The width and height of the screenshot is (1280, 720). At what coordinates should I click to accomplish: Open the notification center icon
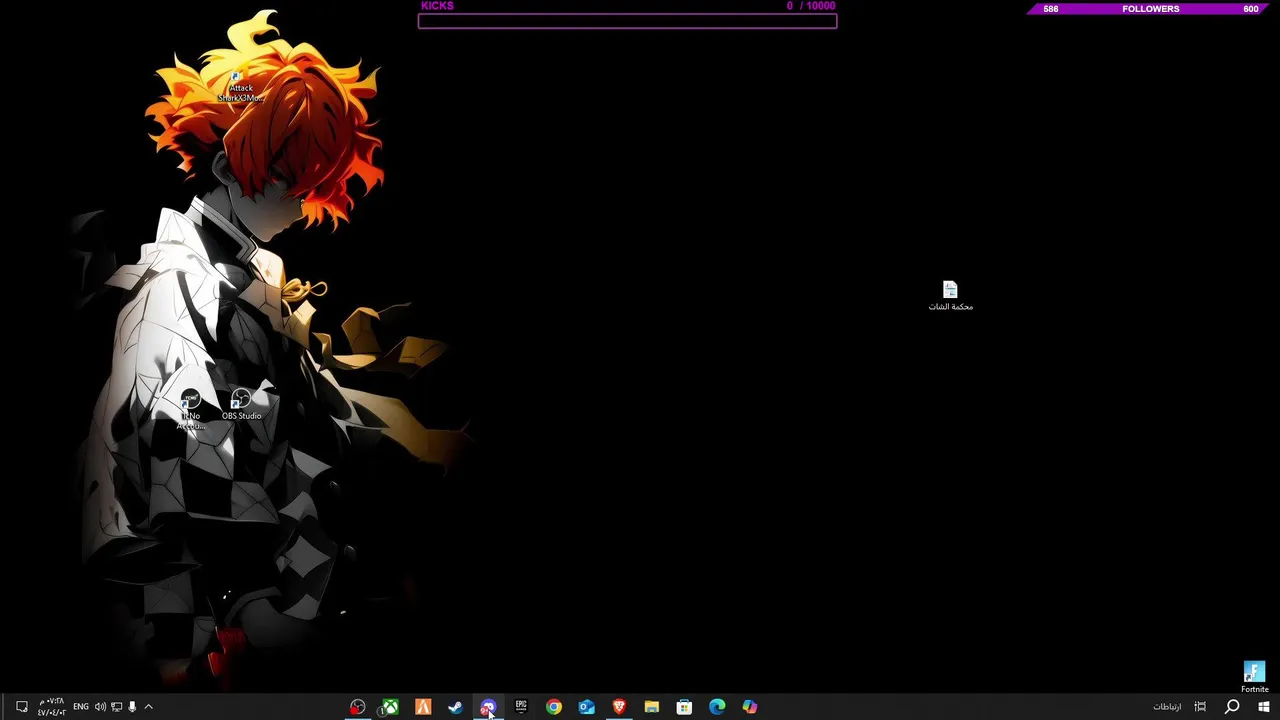tap(22, 707)
